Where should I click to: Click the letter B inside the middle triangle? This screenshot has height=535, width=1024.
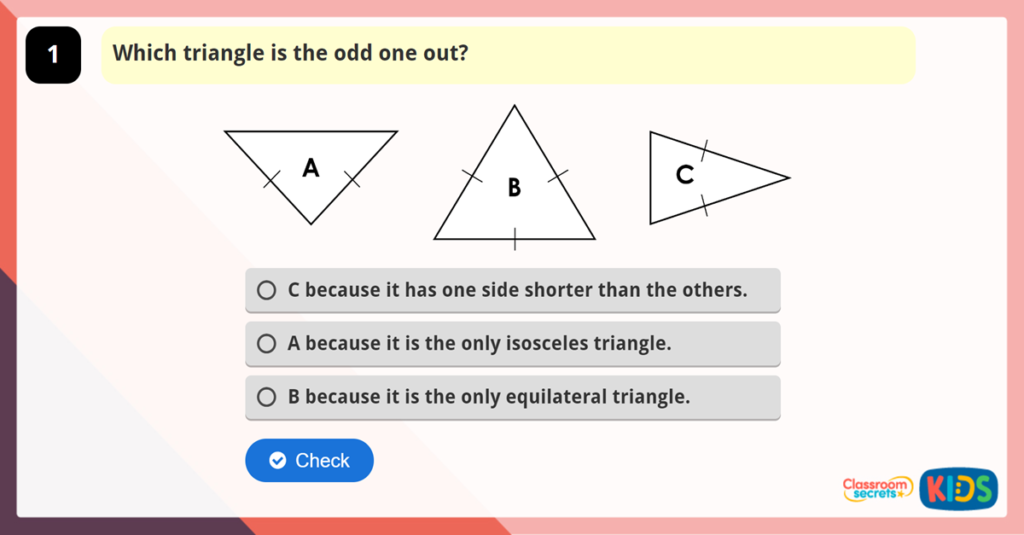[514, 187]
